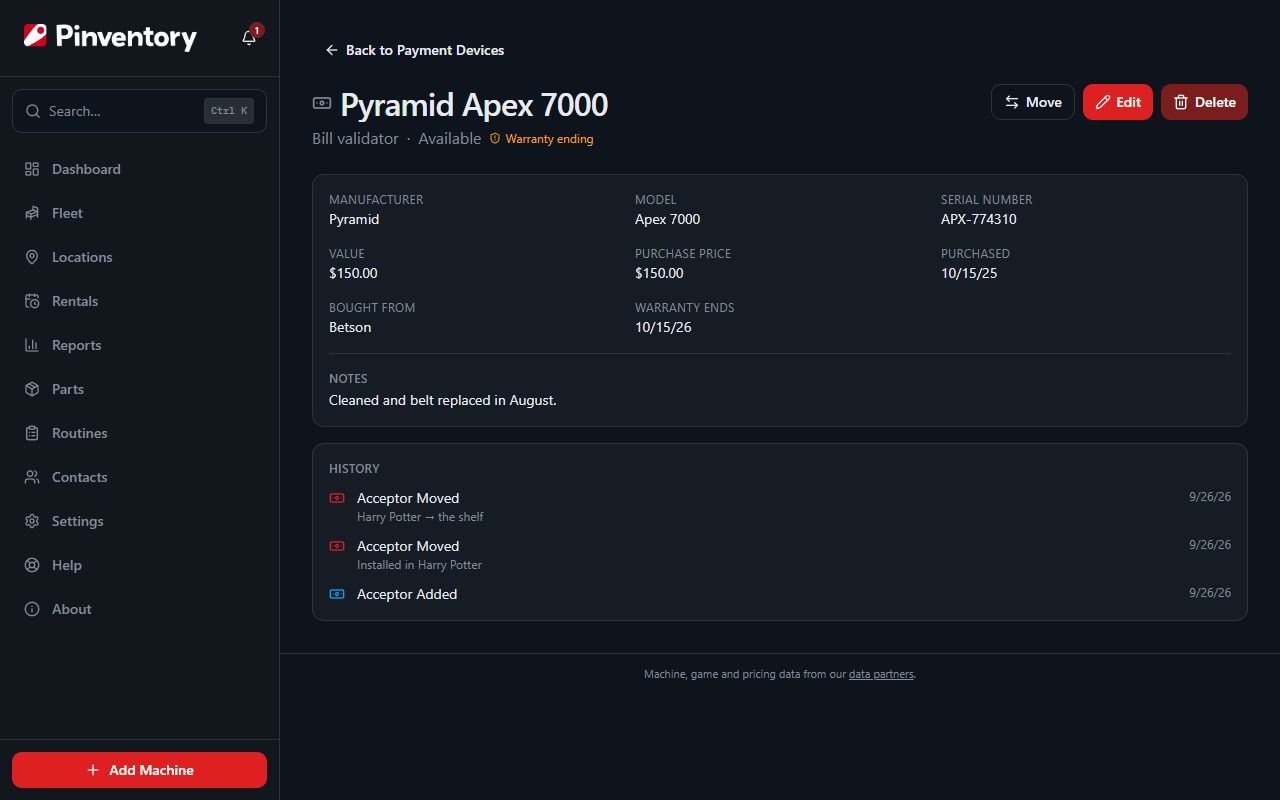This screenshot has height=800, width=1280.
Task: Click the Parts box icon
Action: click(x=32, y=389)
